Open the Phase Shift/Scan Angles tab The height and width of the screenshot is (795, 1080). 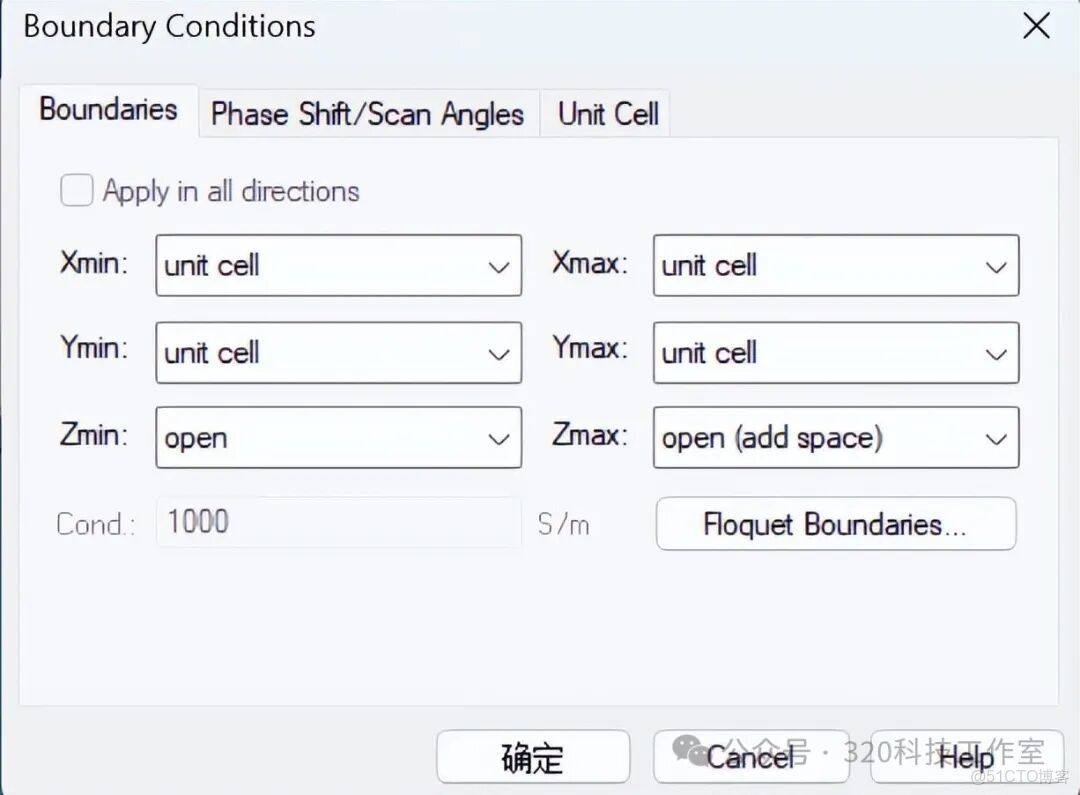coord(367,114)
